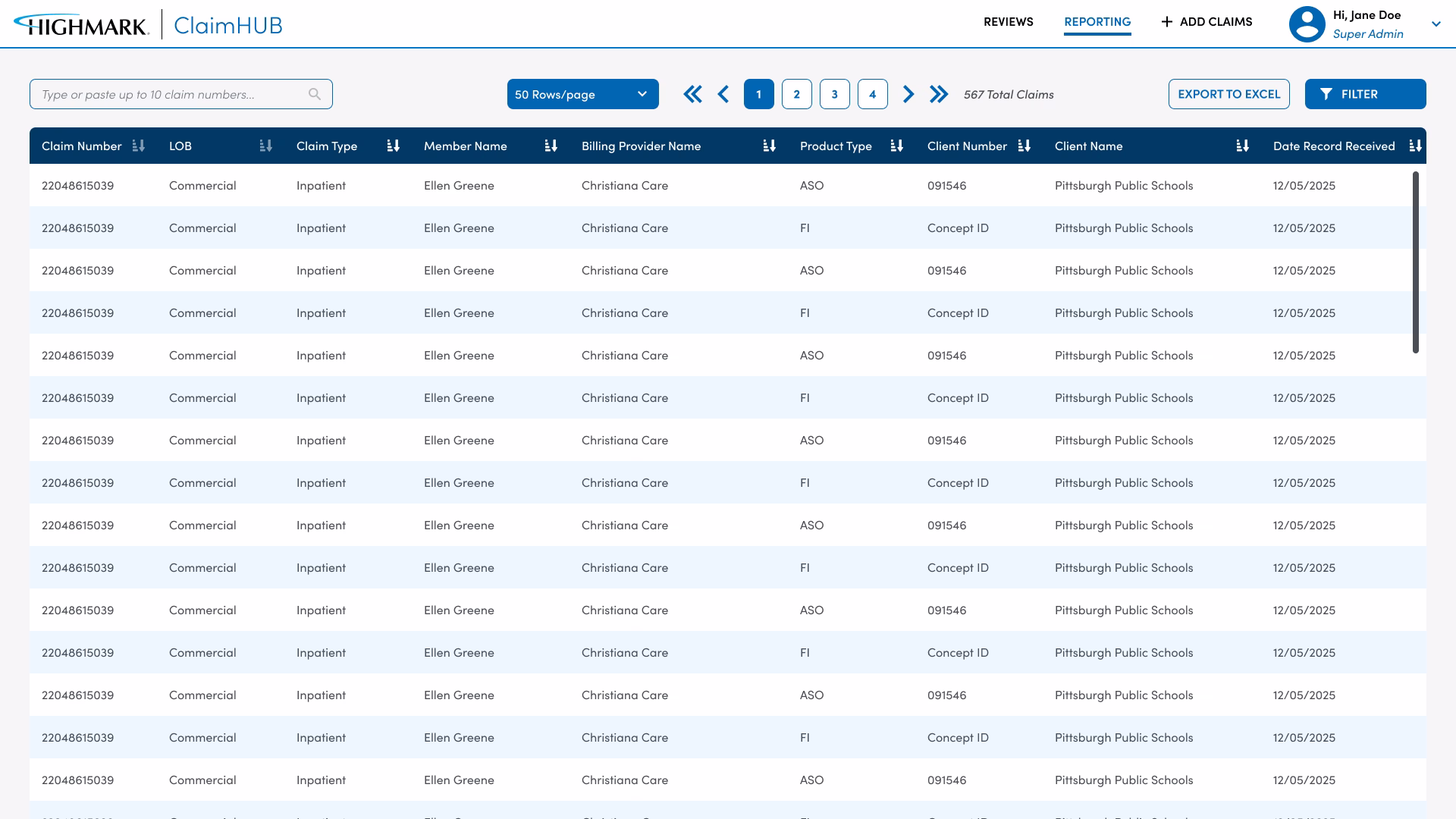The height and width of the screenshot is (819, 1456).
Task: Sort by Member Name column icon
Action: click(x=551, y=146)
